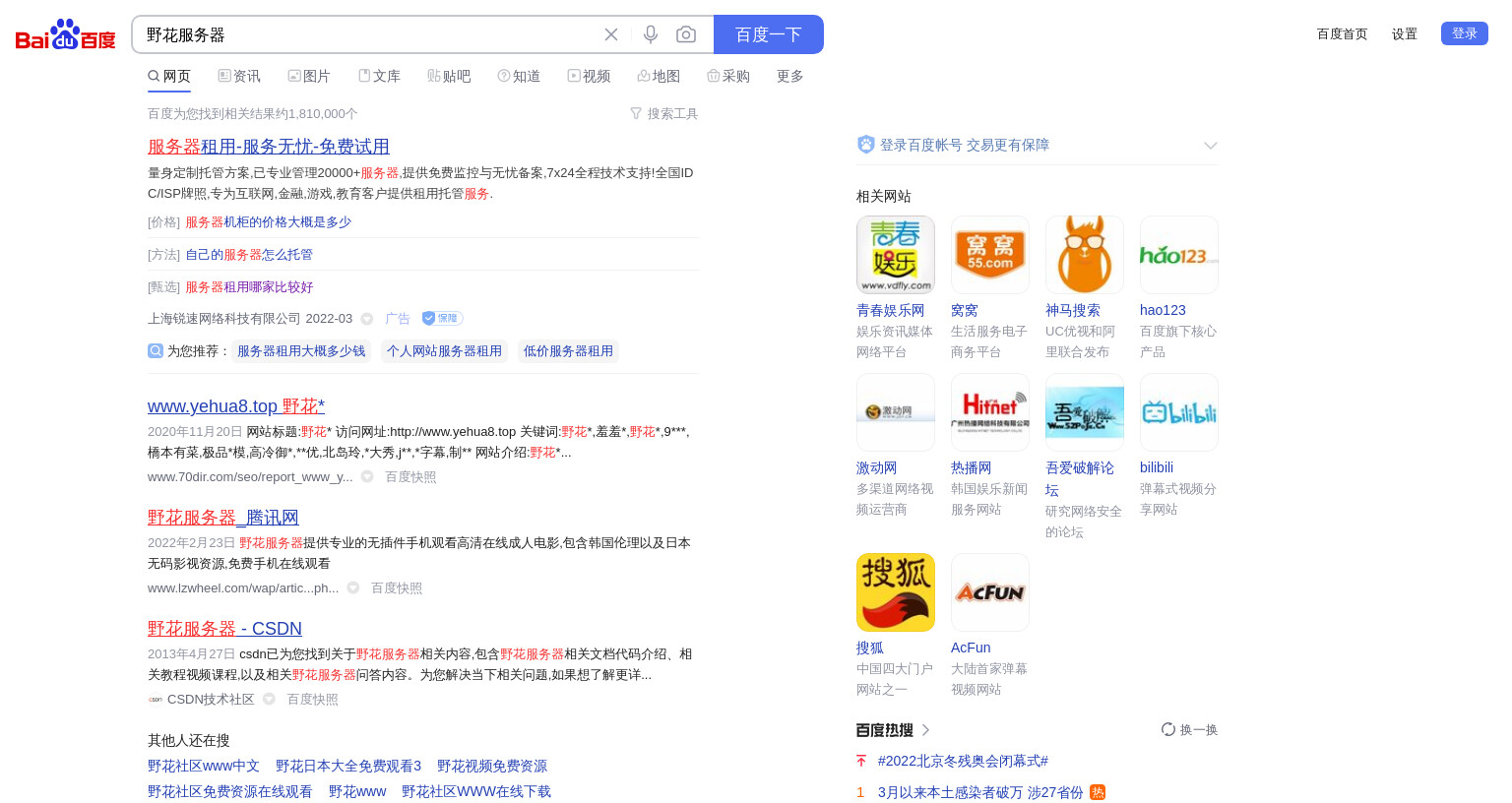The height and width of the screenshot is (803, 1512).
Task: Open the bilibili site icon
Action: pos(1179,412)
